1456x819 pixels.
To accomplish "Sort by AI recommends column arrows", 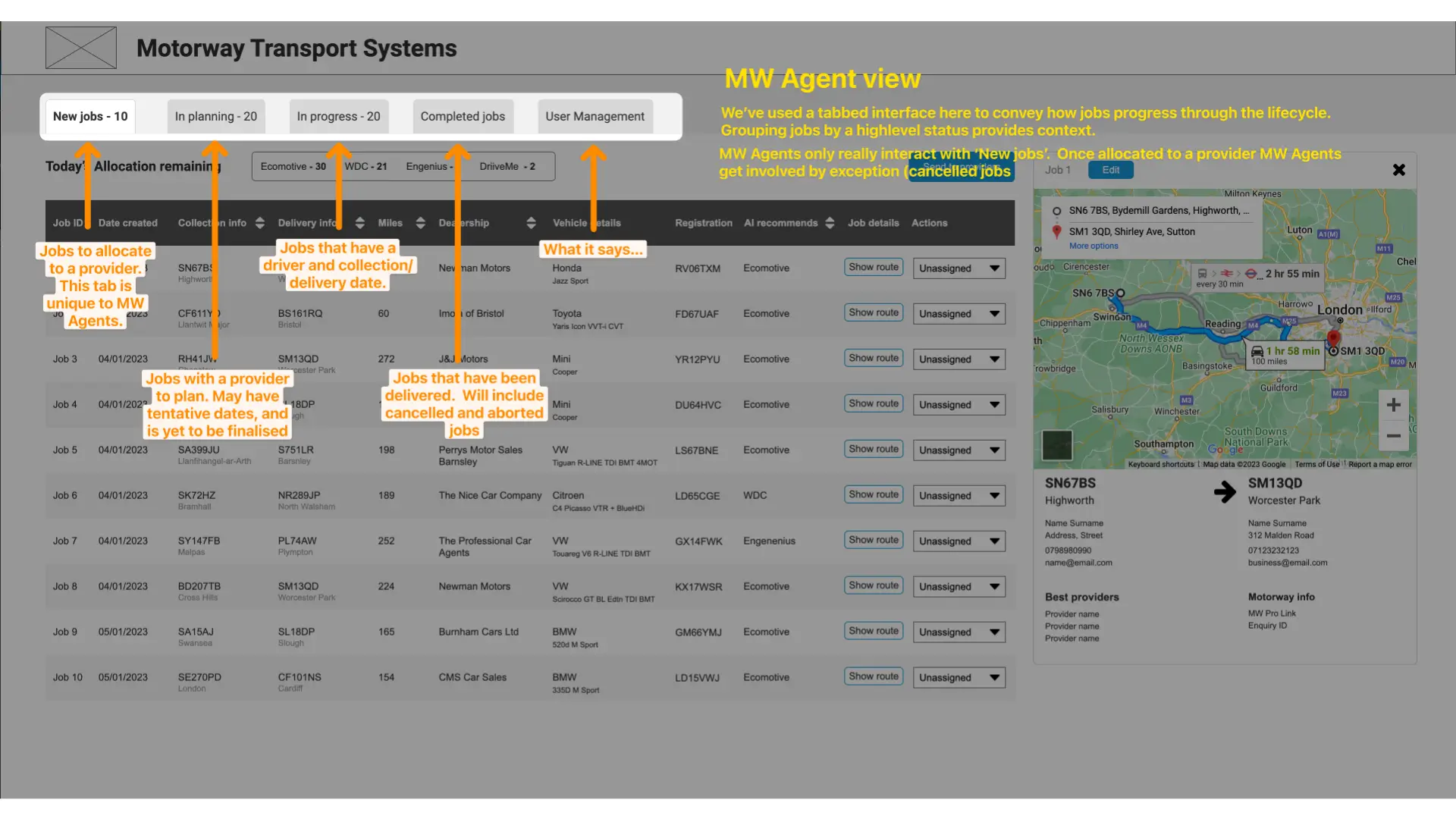I will point(830,223).
